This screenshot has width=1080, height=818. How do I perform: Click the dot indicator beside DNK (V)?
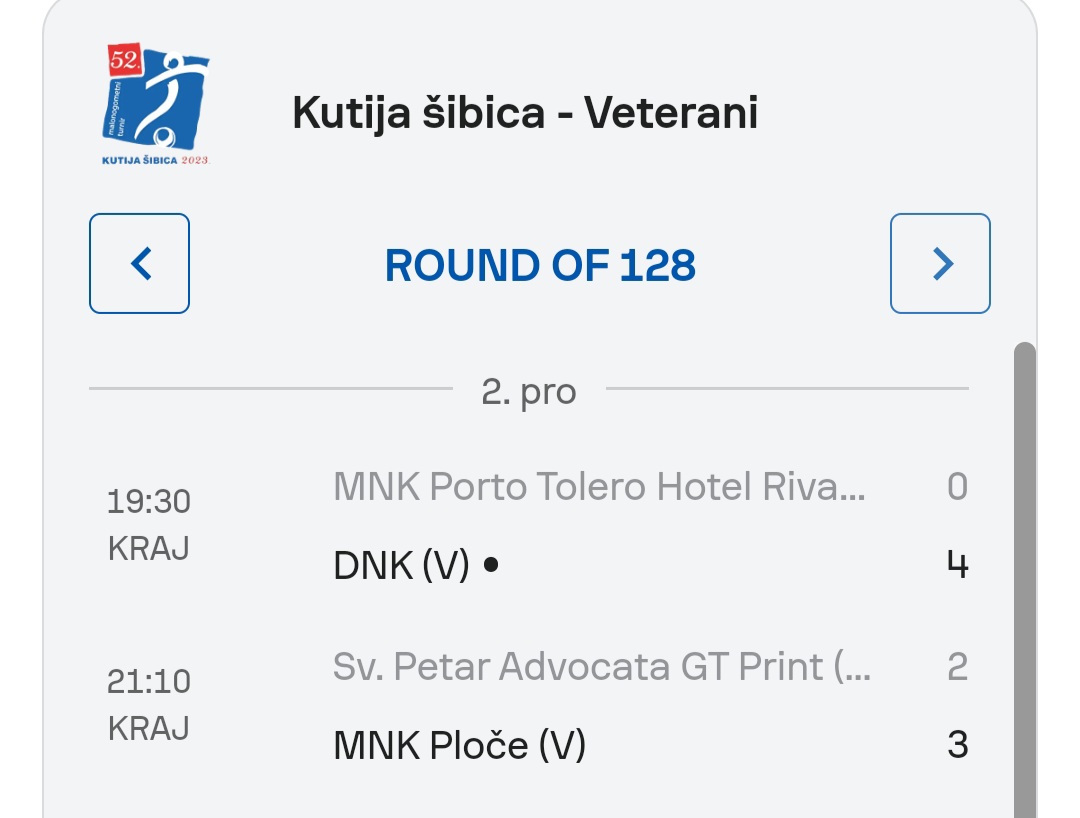click(491, 565)
